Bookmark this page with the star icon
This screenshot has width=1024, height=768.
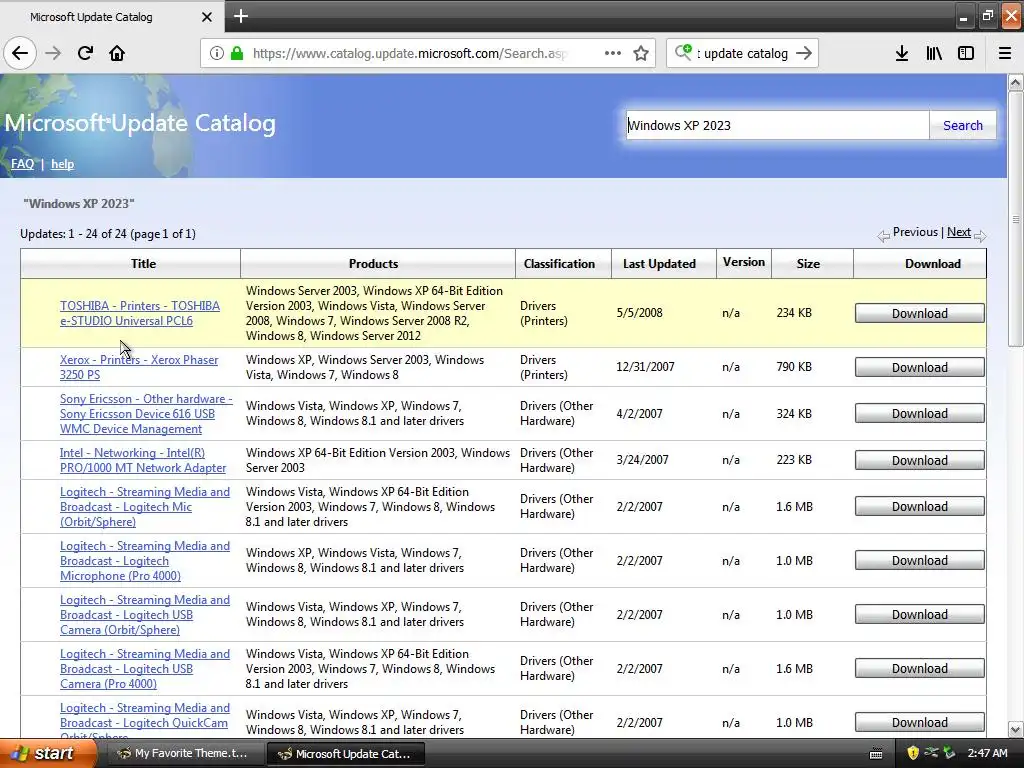(641, 53)
